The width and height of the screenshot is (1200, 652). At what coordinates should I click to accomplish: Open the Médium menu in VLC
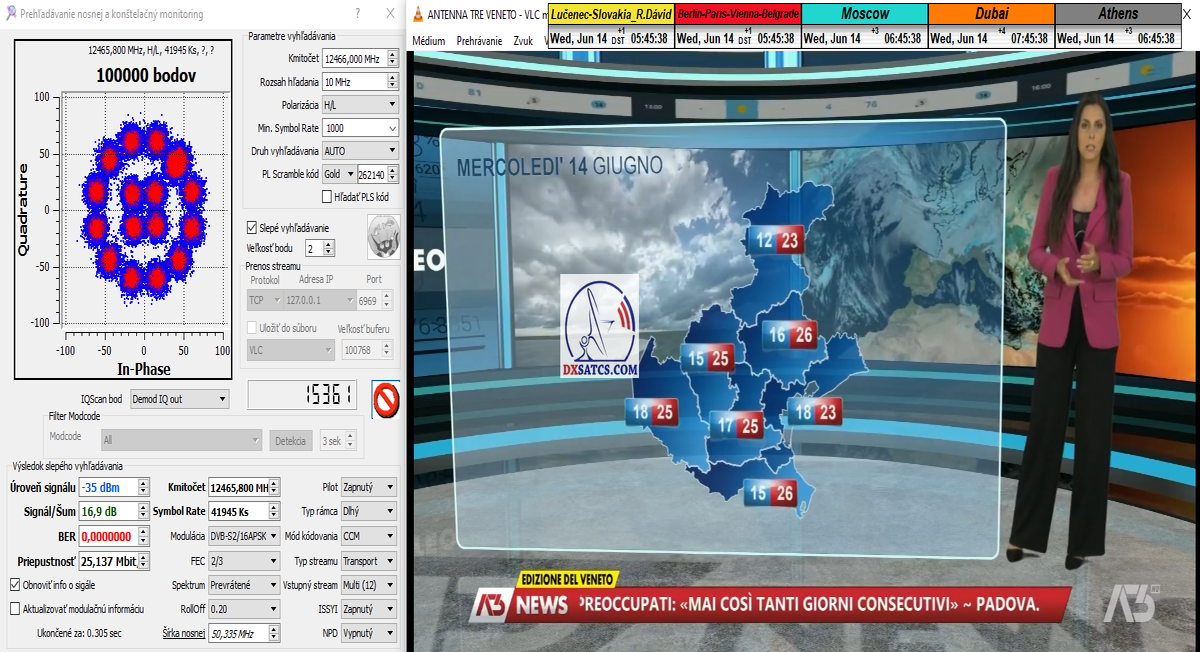428,41
